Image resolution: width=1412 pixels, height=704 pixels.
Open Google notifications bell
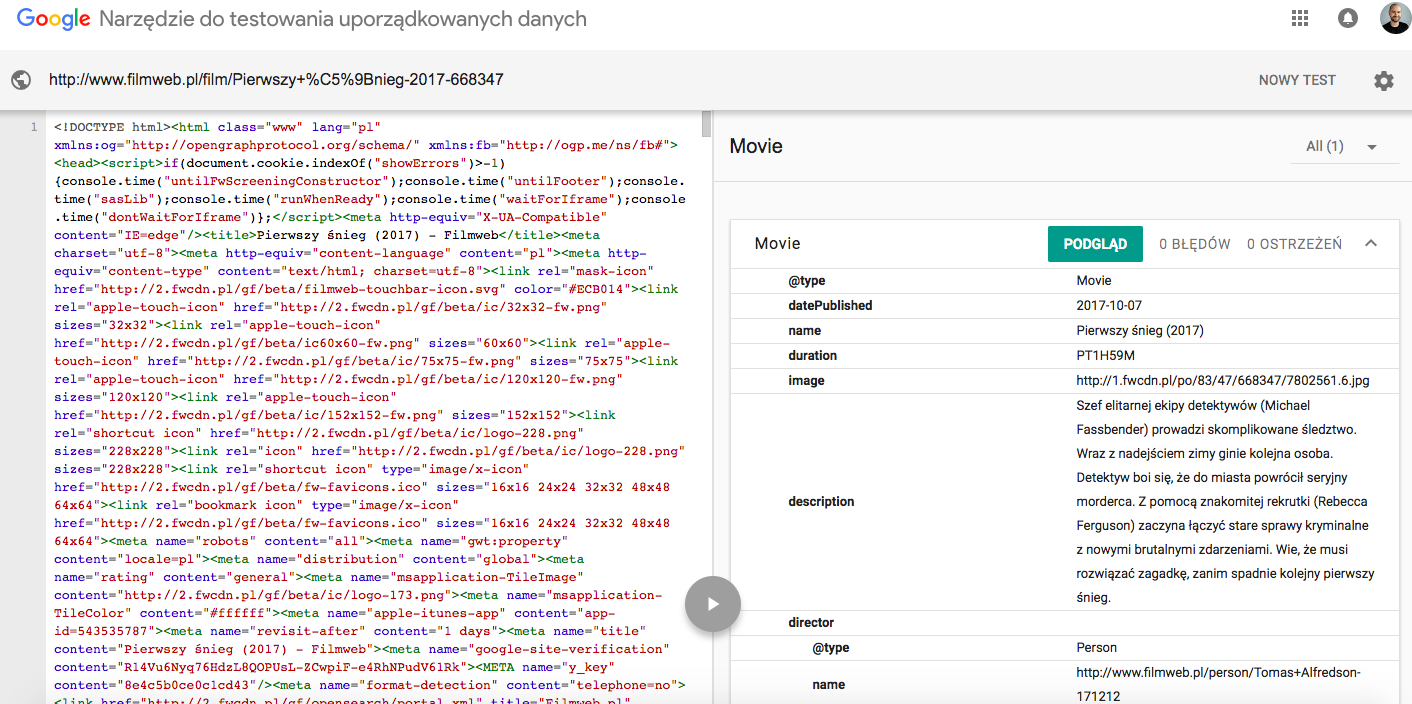pos(1348,18)
